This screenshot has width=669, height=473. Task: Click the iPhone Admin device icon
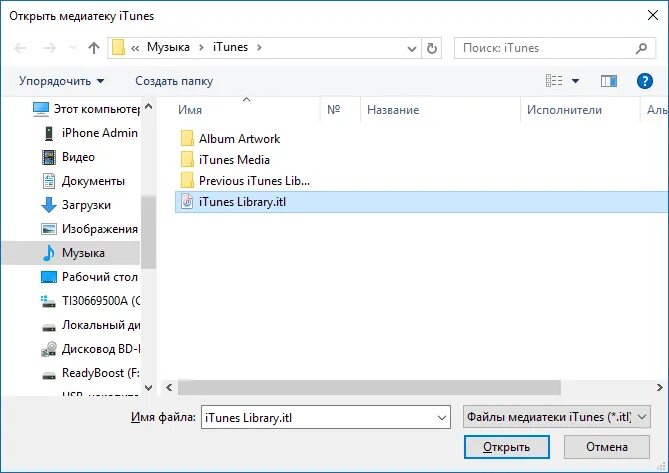tap(49, 133)
